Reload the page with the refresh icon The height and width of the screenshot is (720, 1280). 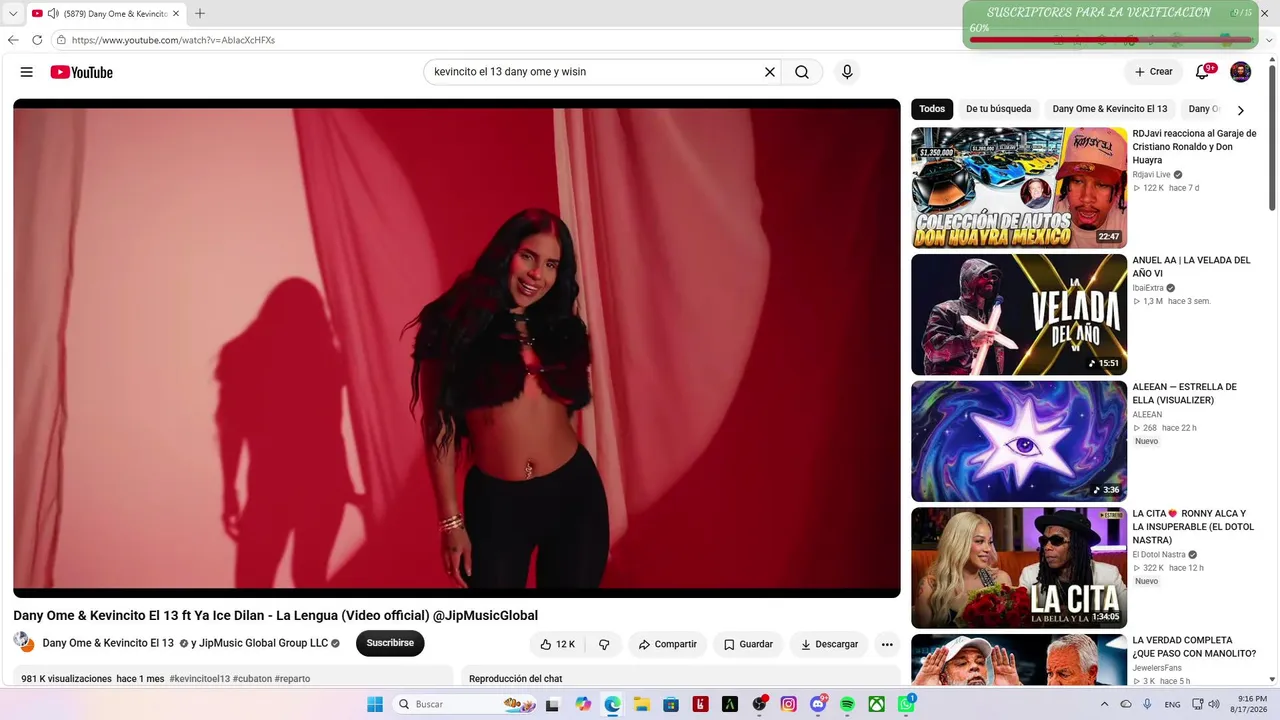[x=37, y=40]
